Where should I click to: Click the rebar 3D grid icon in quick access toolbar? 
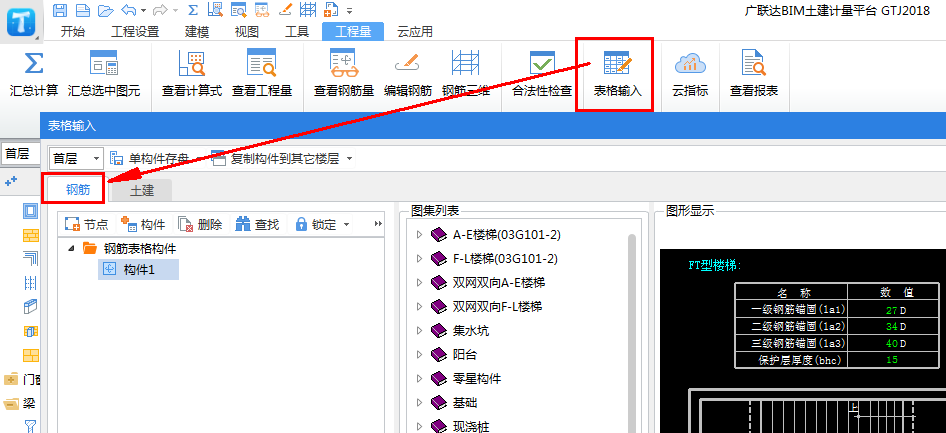tap(308, 10)
